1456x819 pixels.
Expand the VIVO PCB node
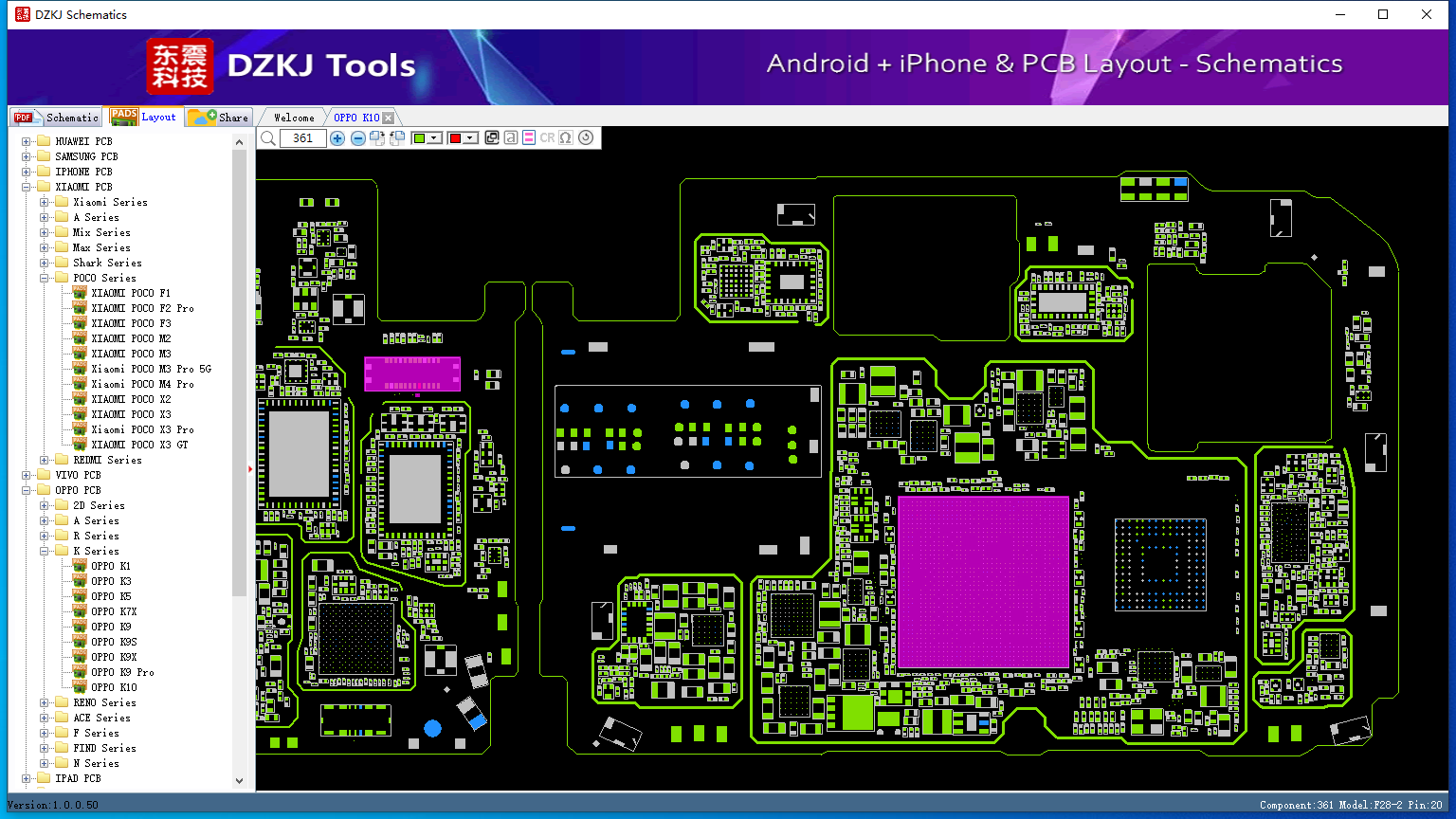[27, 475]
